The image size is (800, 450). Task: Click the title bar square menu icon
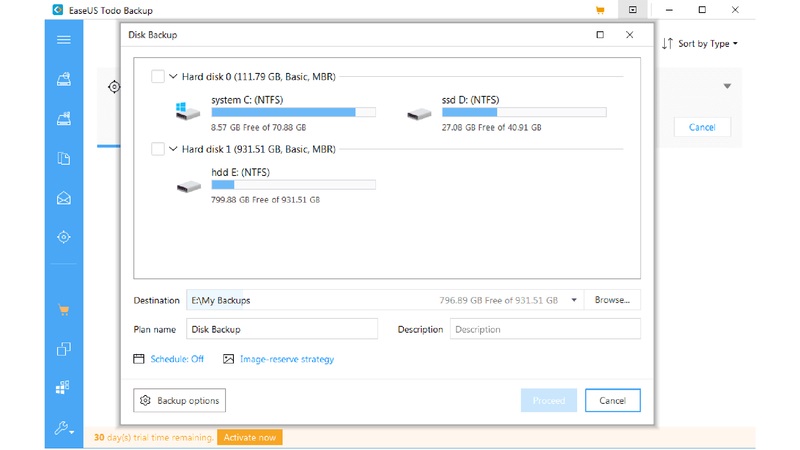633,10
